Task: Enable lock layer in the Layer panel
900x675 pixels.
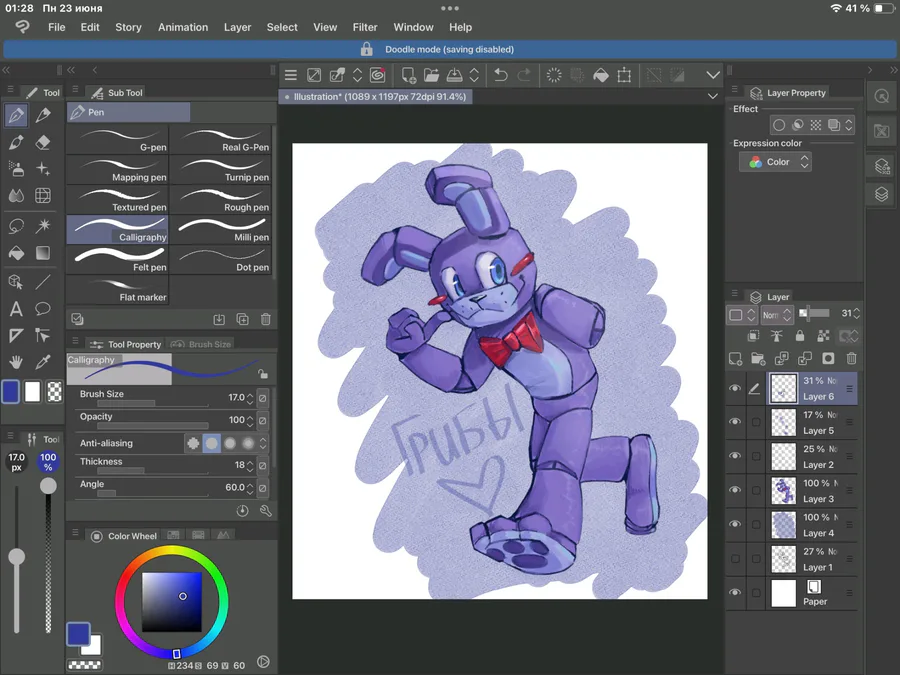Action: point(800,336)
